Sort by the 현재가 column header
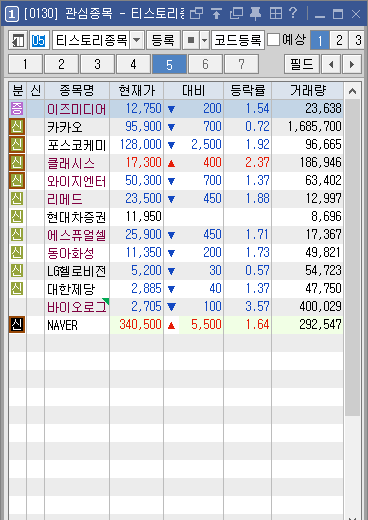The image size is (368, 520). point(137,91)
